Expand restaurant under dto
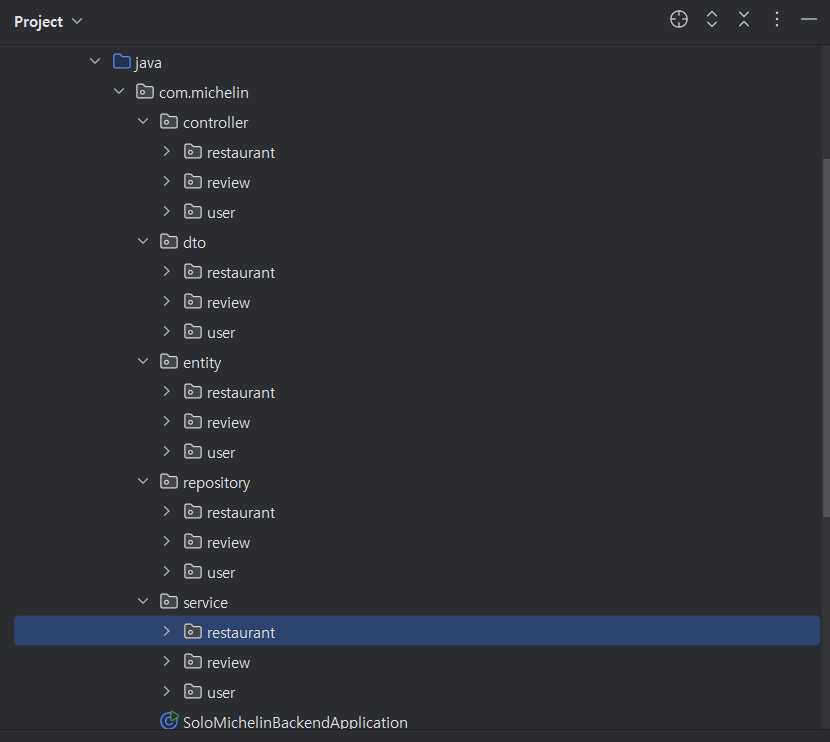Screen dimensions: 830x742 pos(167,272)
